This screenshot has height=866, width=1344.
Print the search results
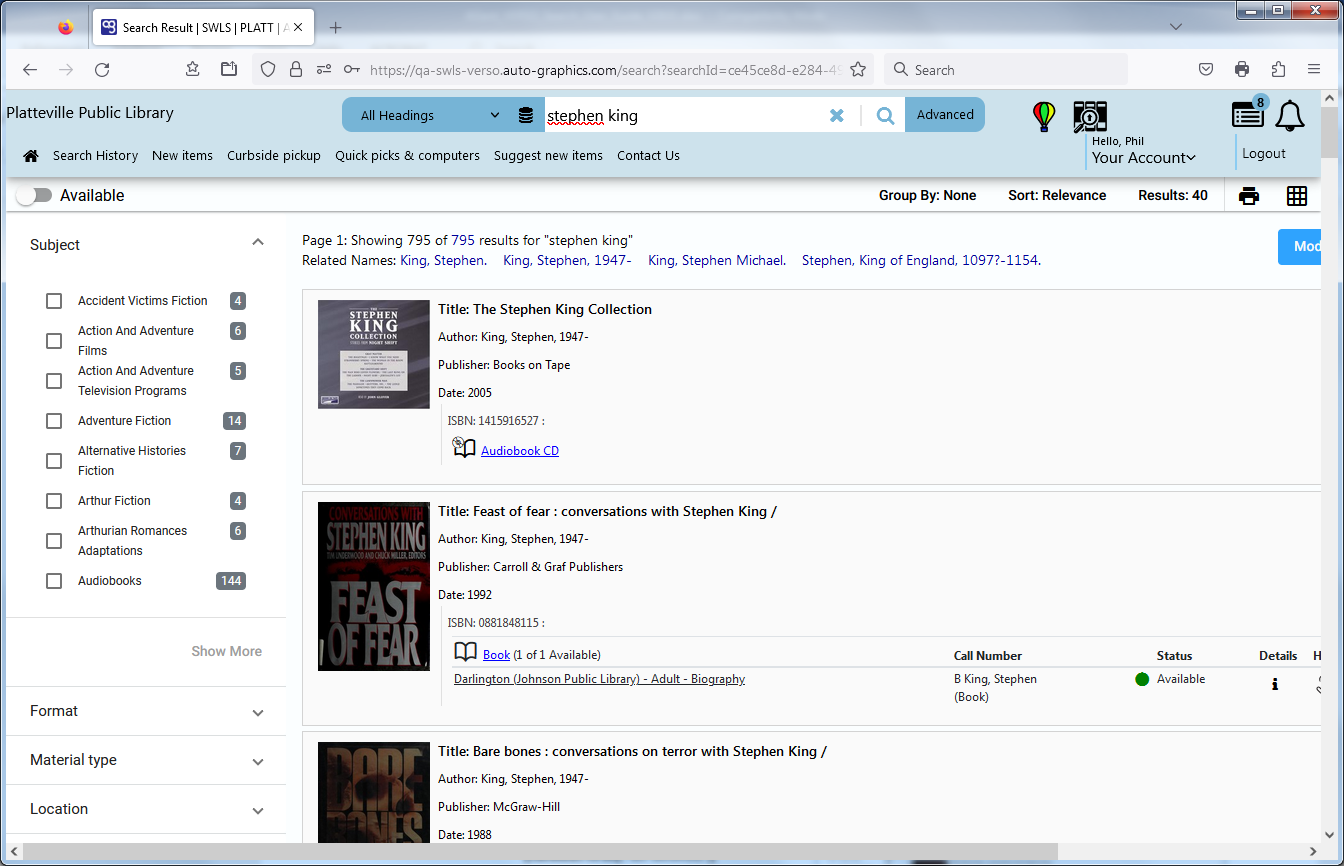coord(1249,196)
